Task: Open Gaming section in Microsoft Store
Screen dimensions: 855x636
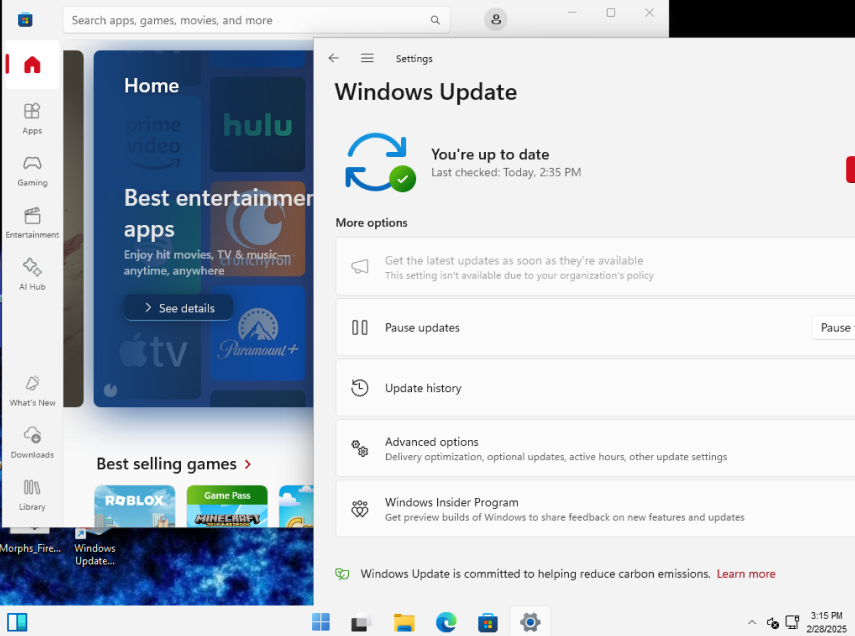Action: 32,171
